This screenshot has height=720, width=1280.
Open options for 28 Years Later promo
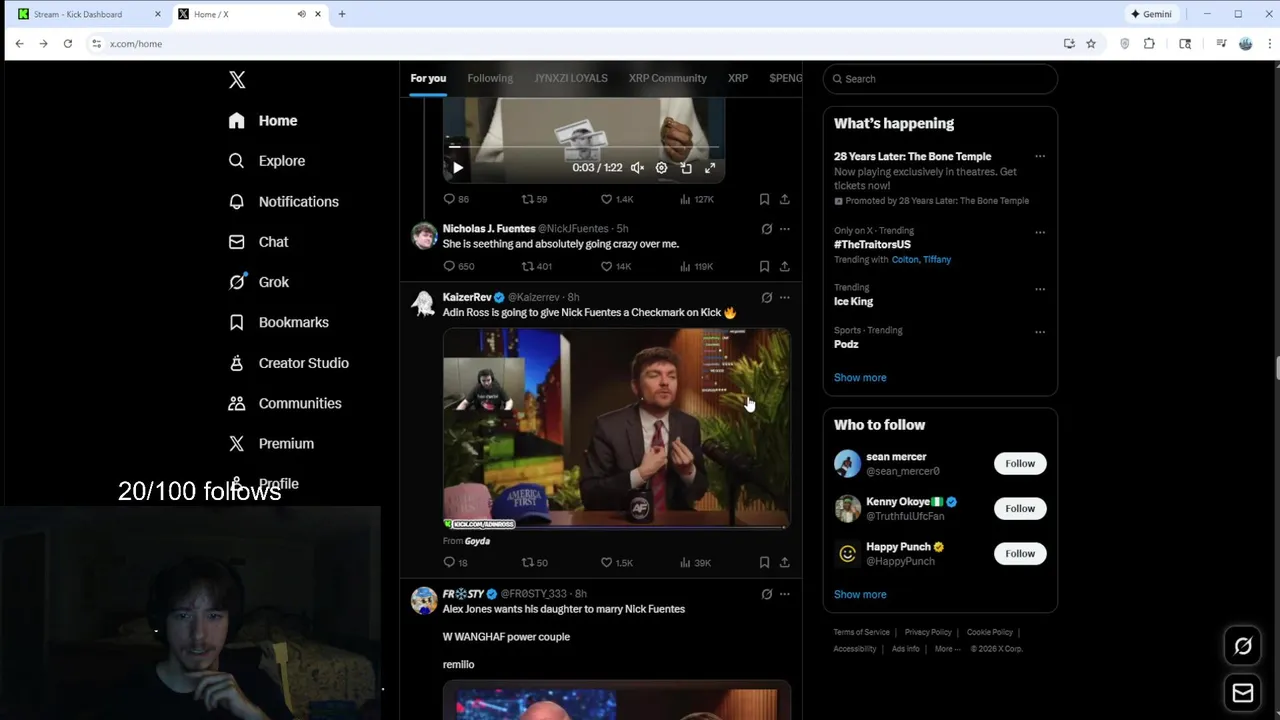click(x=1040, y=157)
